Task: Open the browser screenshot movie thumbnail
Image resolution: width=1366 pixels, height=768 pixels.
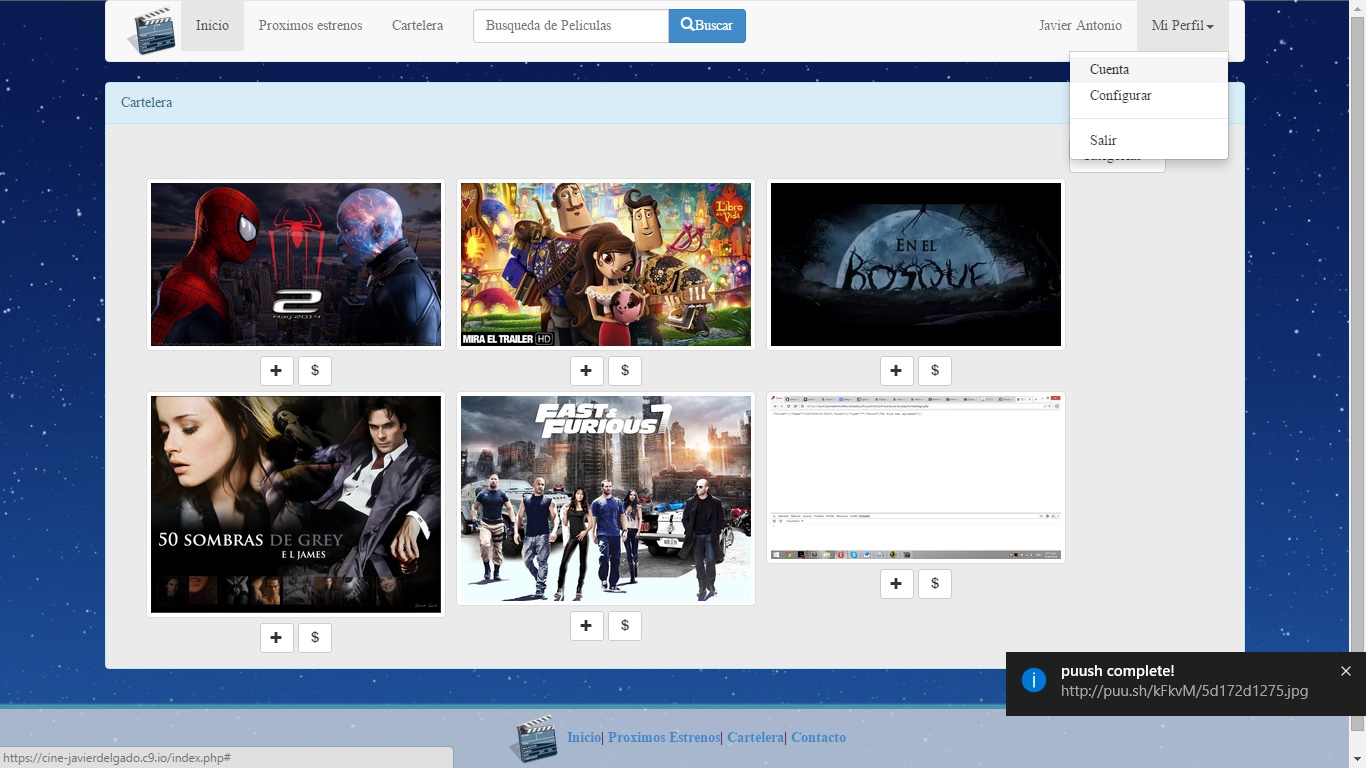Action: point(916,478)
